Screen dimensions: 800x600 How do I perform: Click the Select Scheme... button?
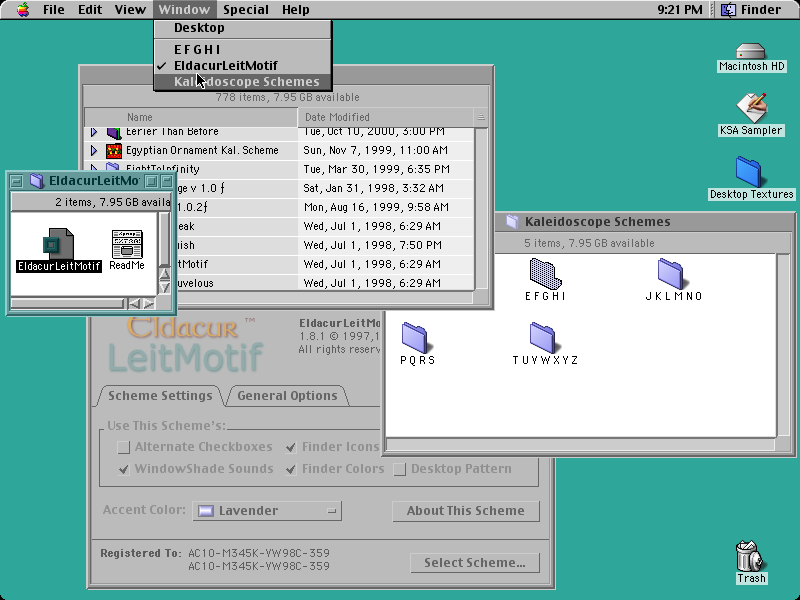click(x=475, y=563)
